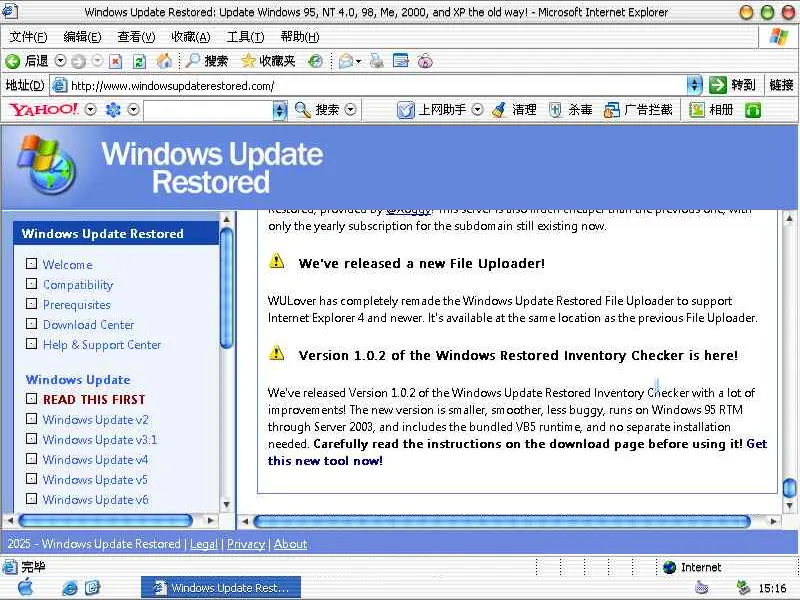800x600 pixels.
Task: Click the 清理 cleanup broom icon
Action: point(499,110)
